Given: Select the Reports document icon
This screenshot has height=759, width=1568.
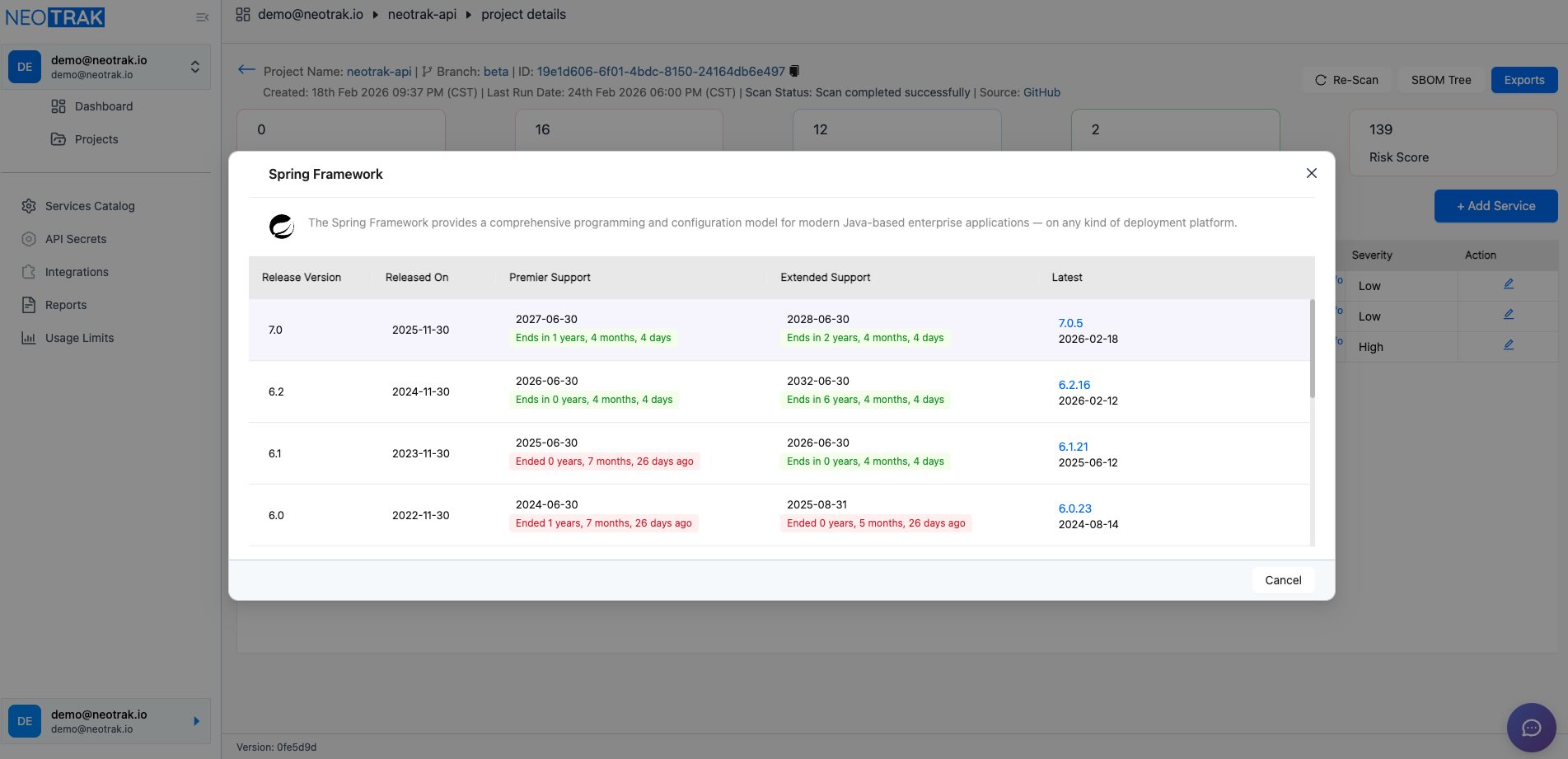Looking at the screenshot, I should pyautogui.click(x=29, y=305).
